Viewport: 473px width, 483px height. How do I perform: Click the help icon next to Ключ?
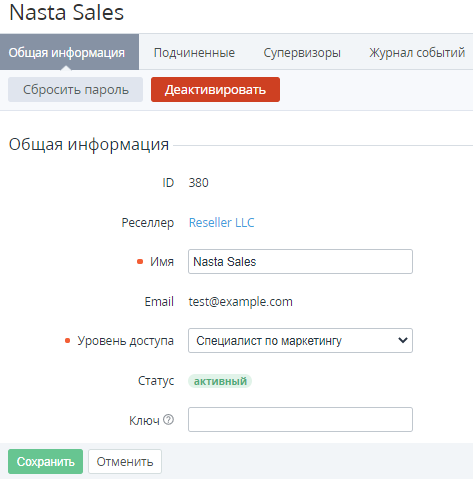[169, 419]
